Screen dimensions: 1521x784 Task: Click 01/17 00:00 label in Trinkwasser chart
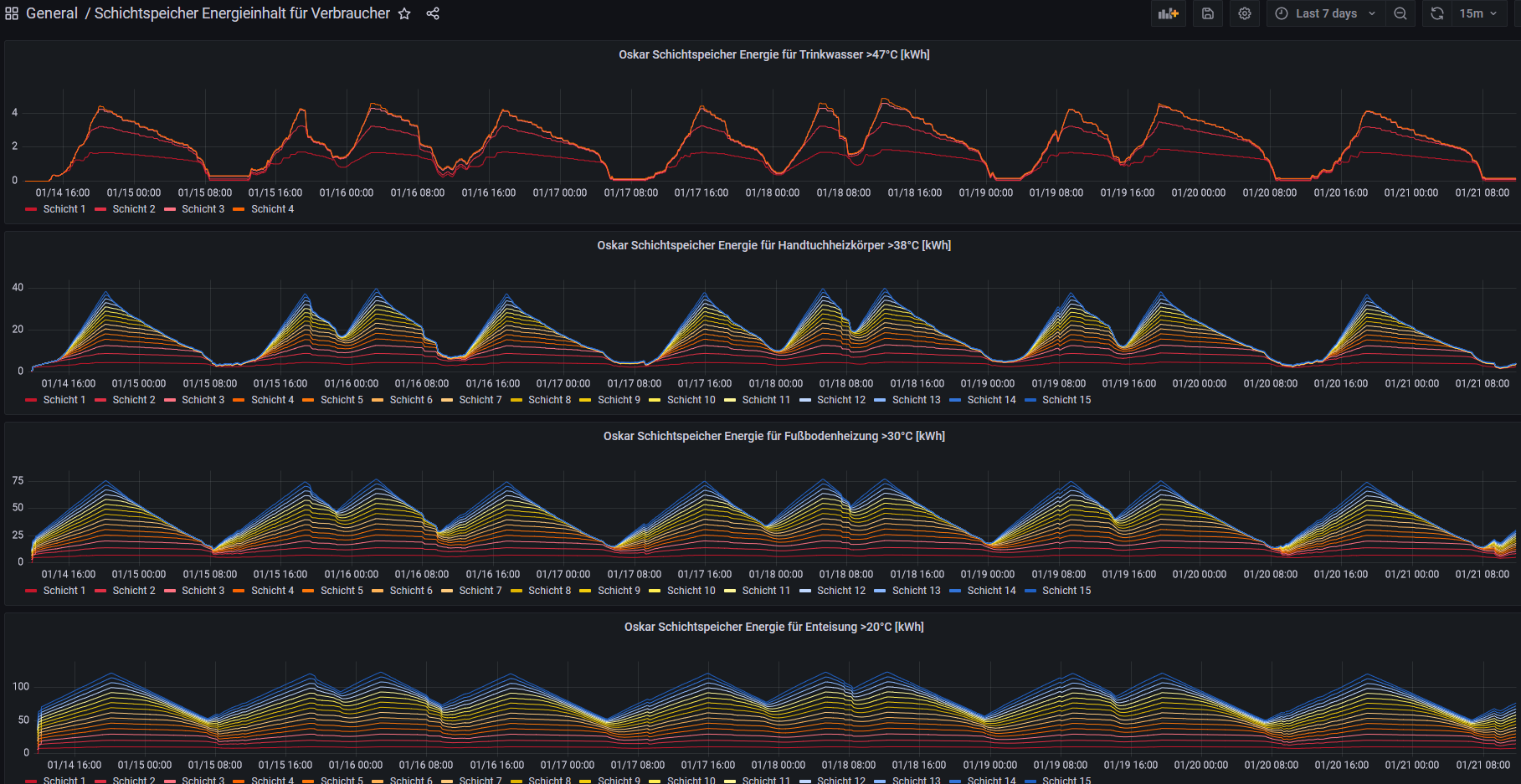coord(560,192)
